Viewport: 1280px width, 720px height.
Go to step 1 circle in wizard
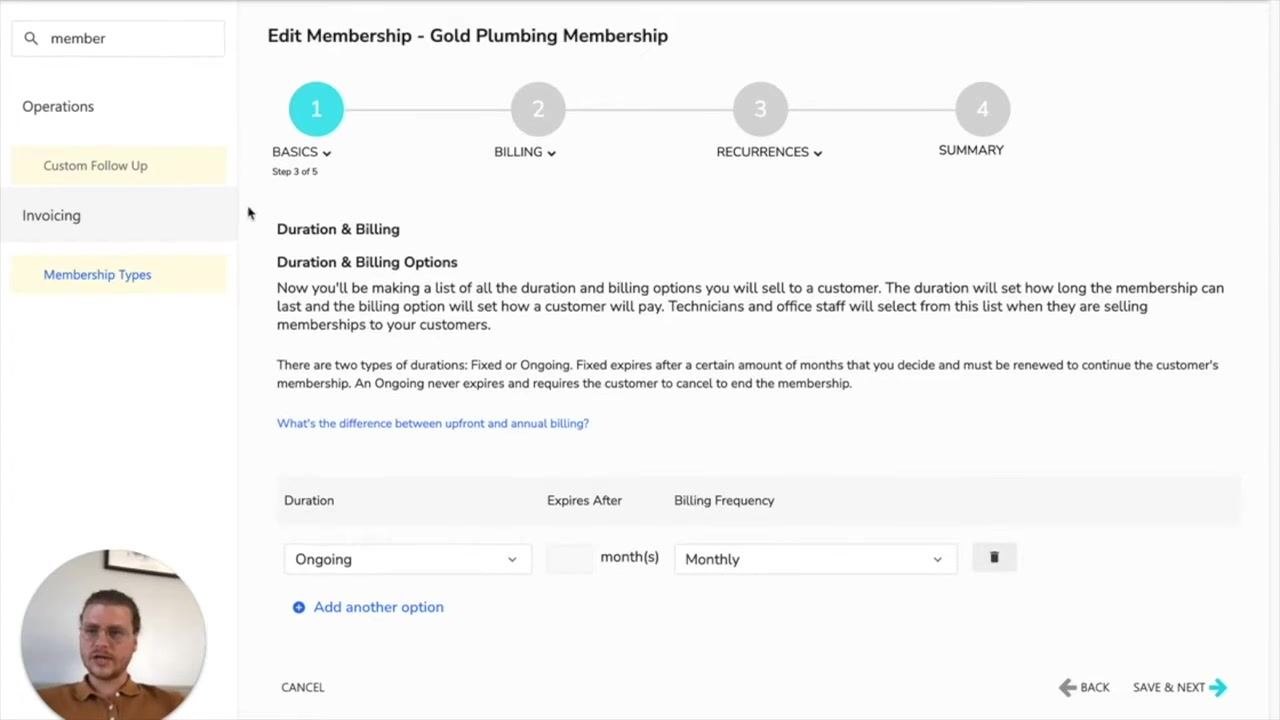316,109
